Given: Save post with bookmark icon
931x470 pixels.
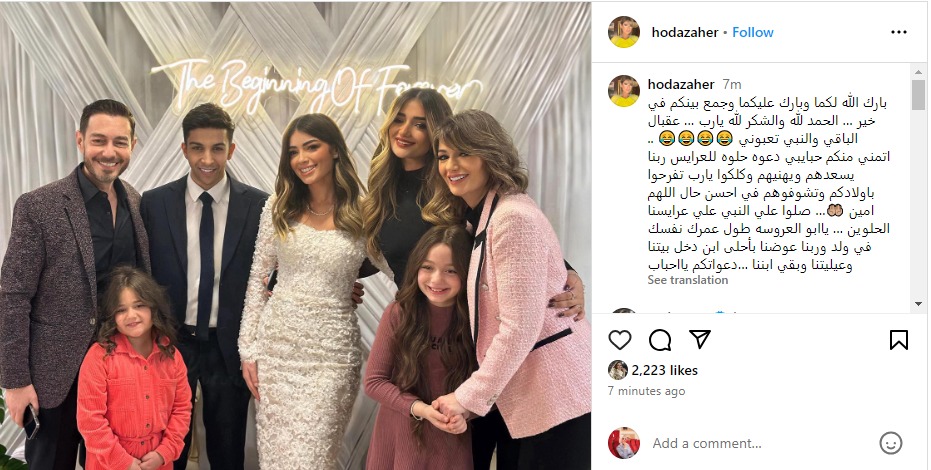Looking at the screenshot, I should tap(899, 340).
